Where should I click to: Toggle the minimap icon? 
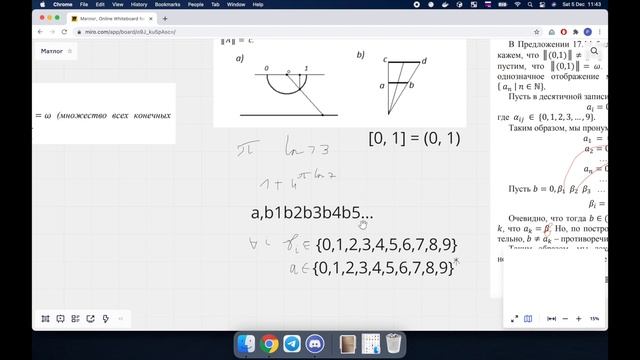pos(528,319)
